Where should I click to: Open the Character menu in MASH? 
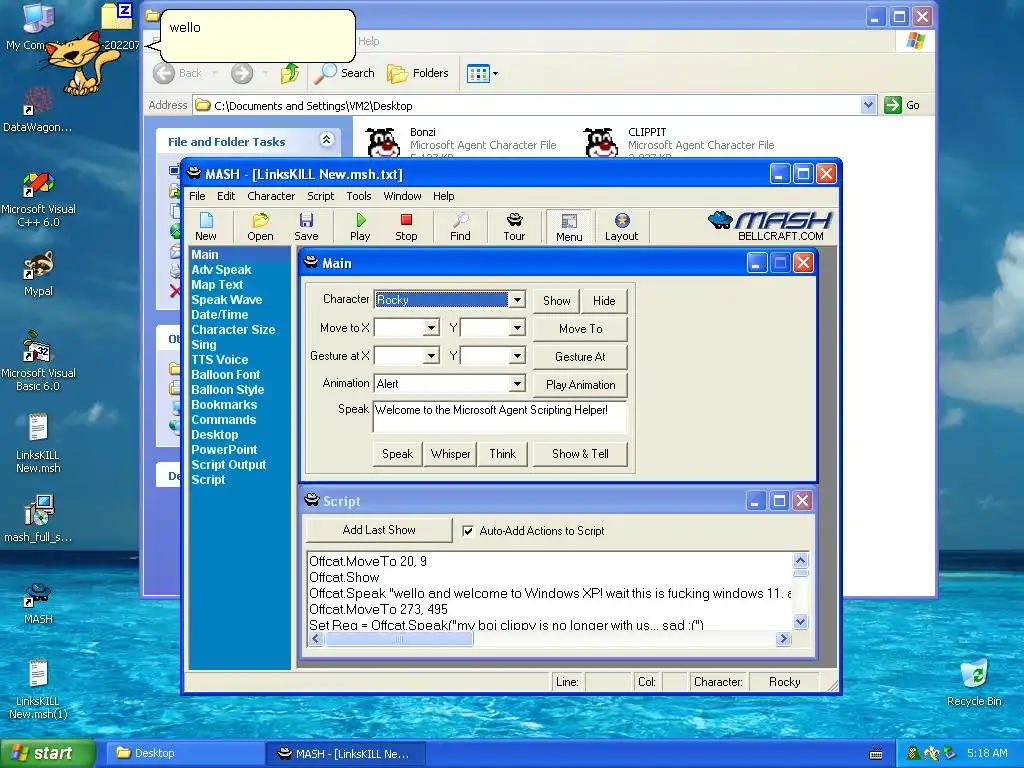(271, 196)
